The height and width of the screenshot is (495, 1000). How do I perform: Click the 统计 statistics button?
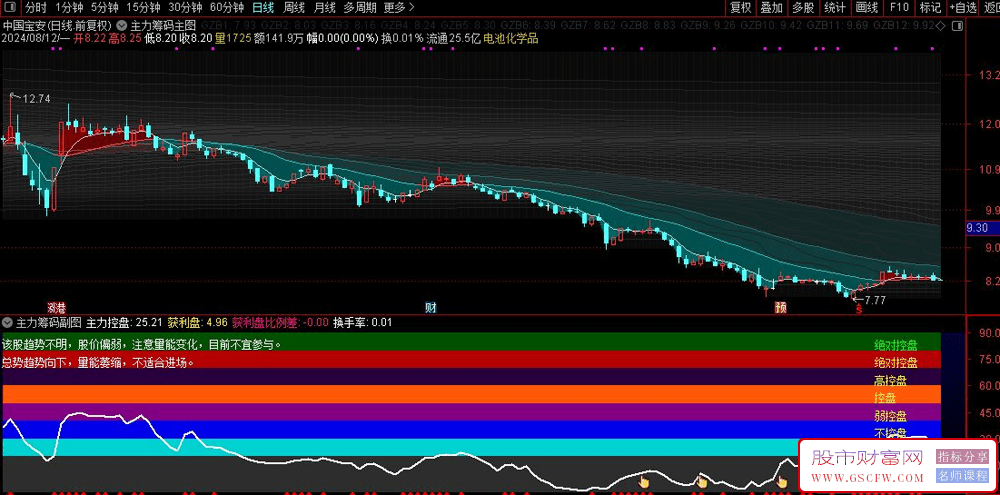[835, 8]
